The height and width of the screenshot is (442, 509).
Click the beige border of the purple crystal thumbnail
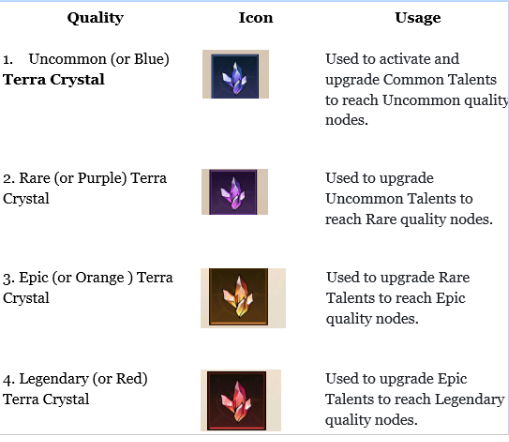262,192
